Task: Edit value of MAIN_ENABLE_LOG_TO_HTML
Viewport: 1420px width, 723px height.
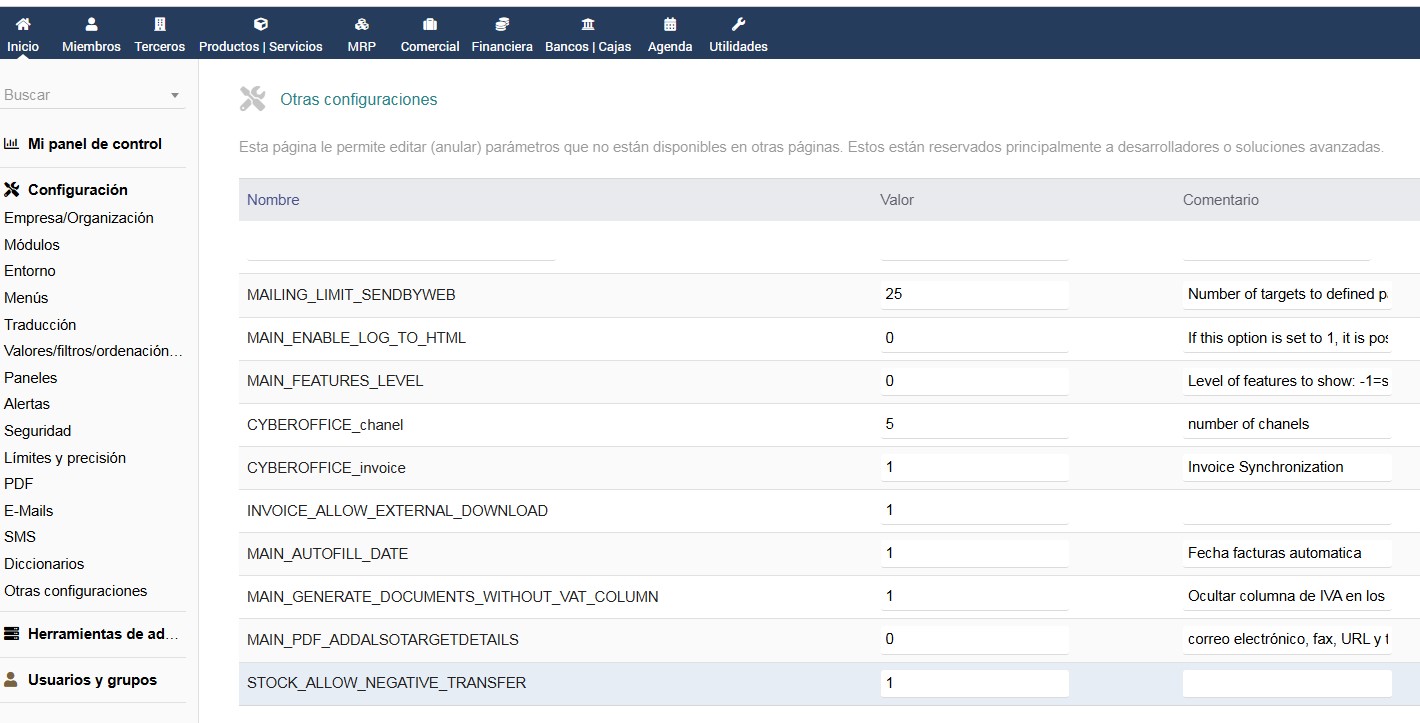Action: [x=974, y=338]
